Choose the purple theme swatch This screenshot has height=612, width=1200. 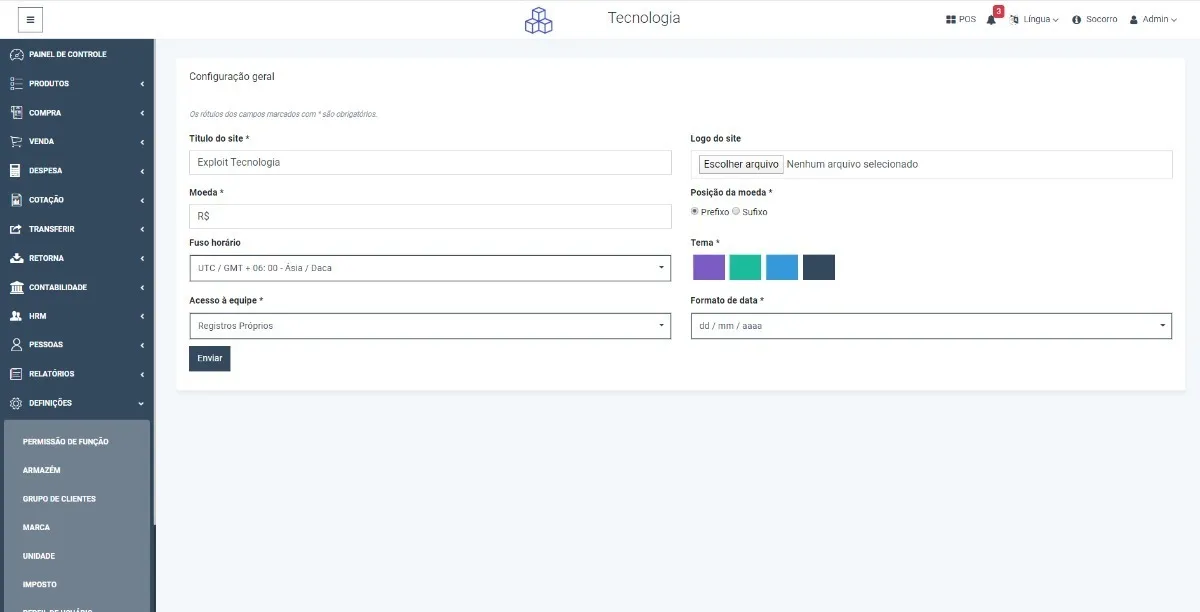(x=709, y=267)
